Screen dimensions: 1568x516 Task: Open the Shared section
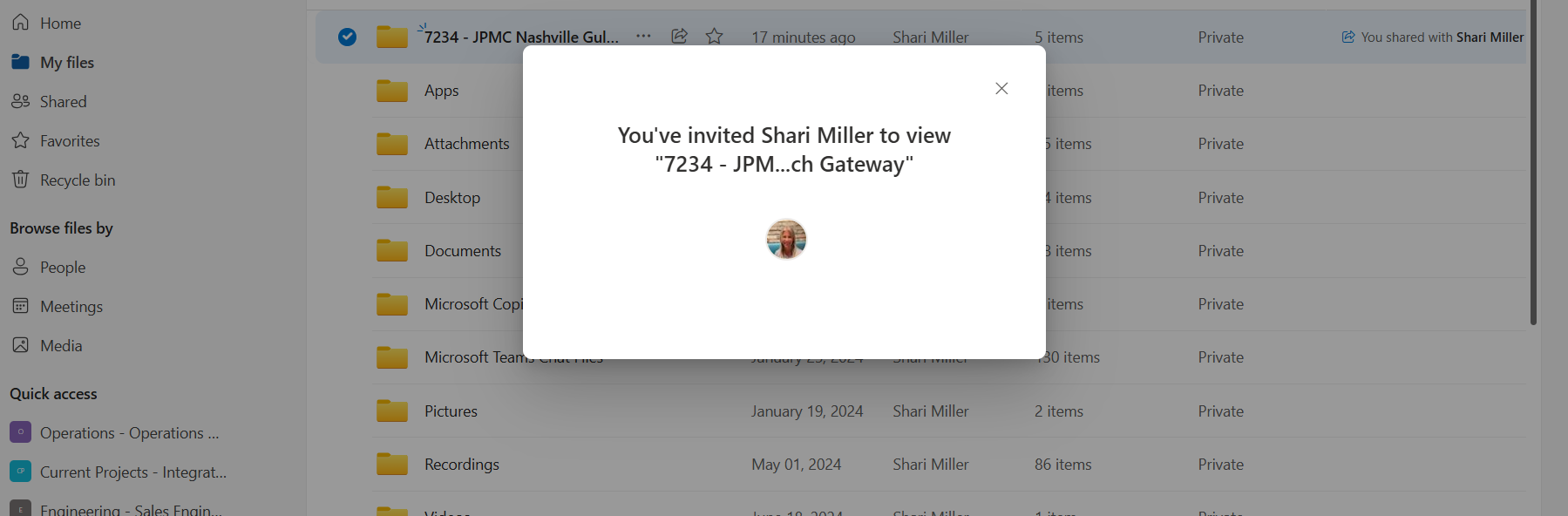63,102
